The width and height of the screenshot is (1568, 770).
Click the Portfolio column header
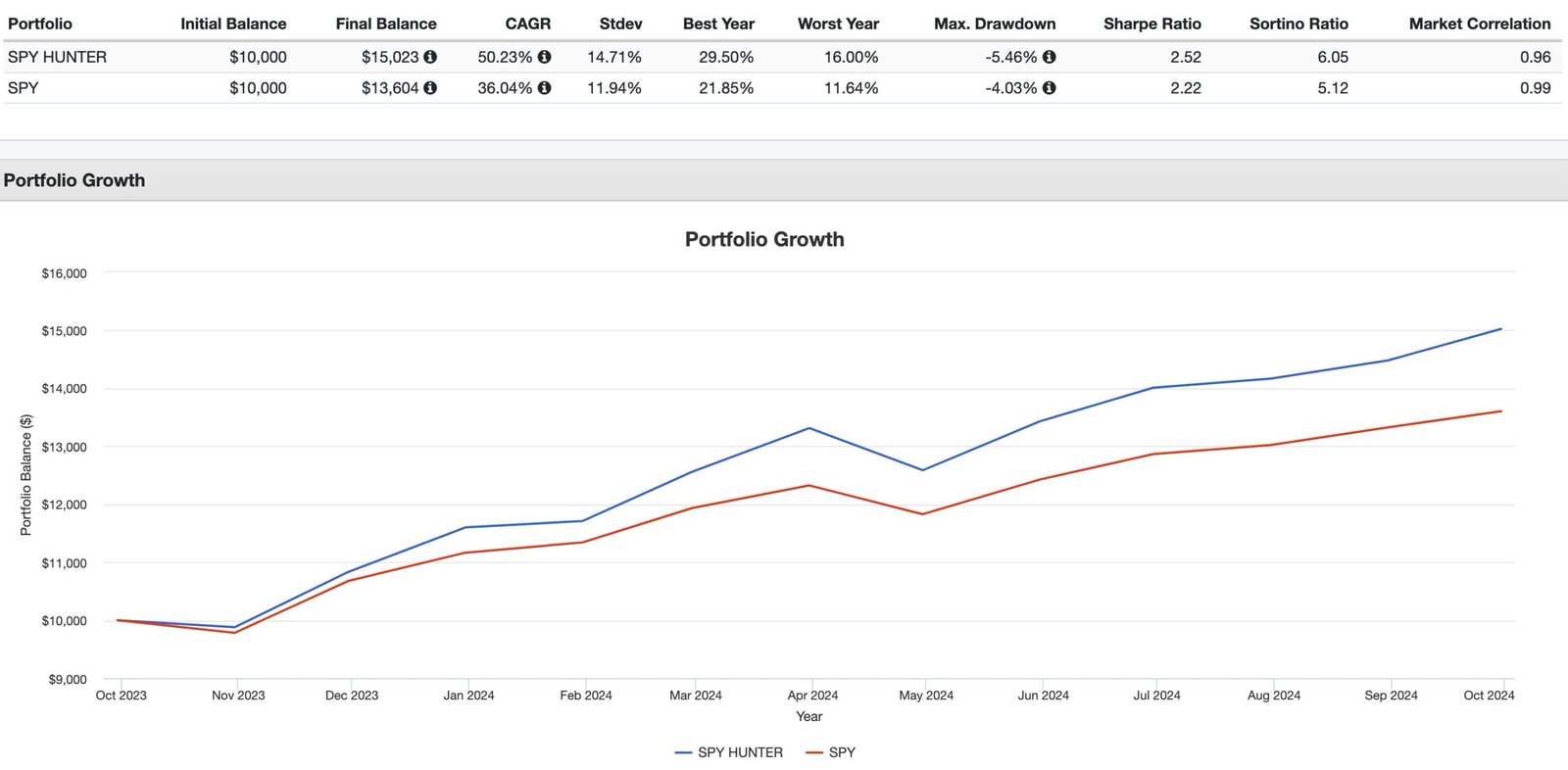(x=40, y=24)
